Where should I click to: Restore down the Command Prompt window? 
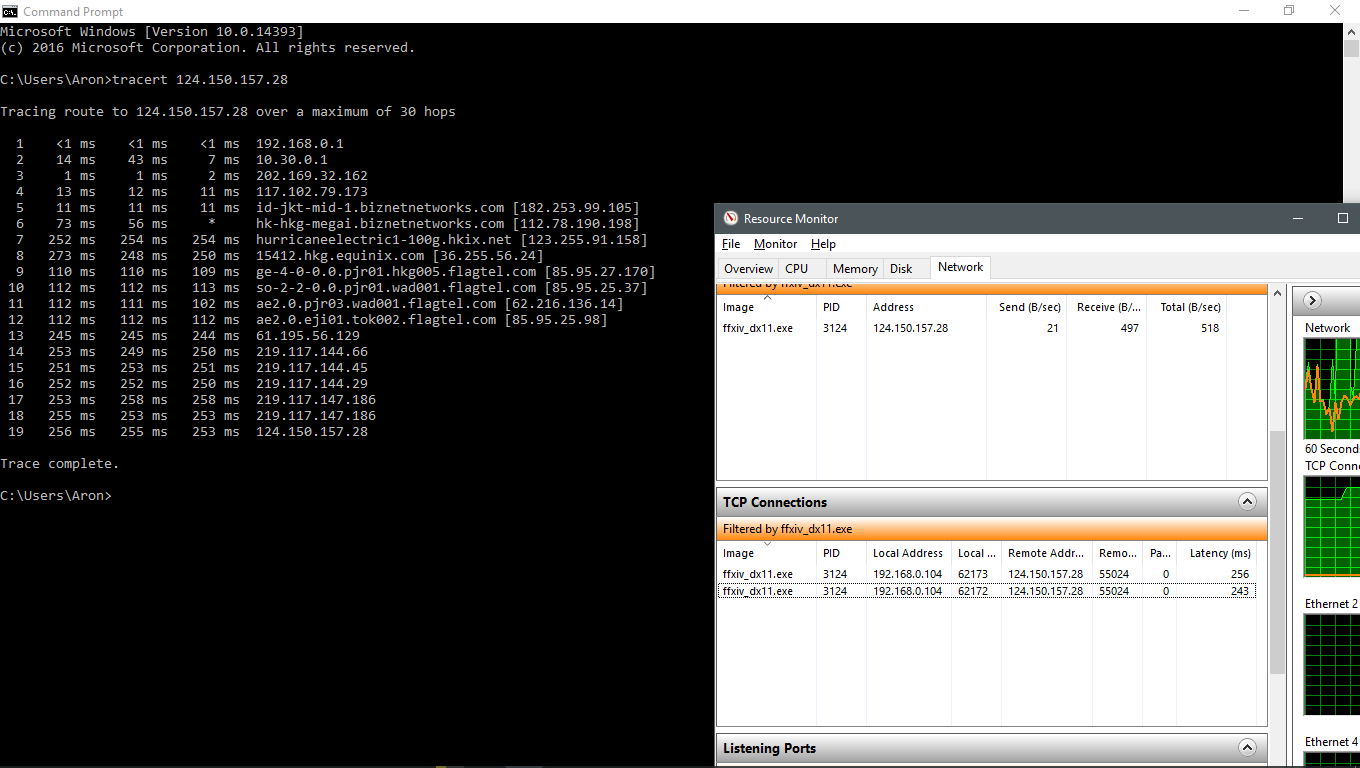1289,11
